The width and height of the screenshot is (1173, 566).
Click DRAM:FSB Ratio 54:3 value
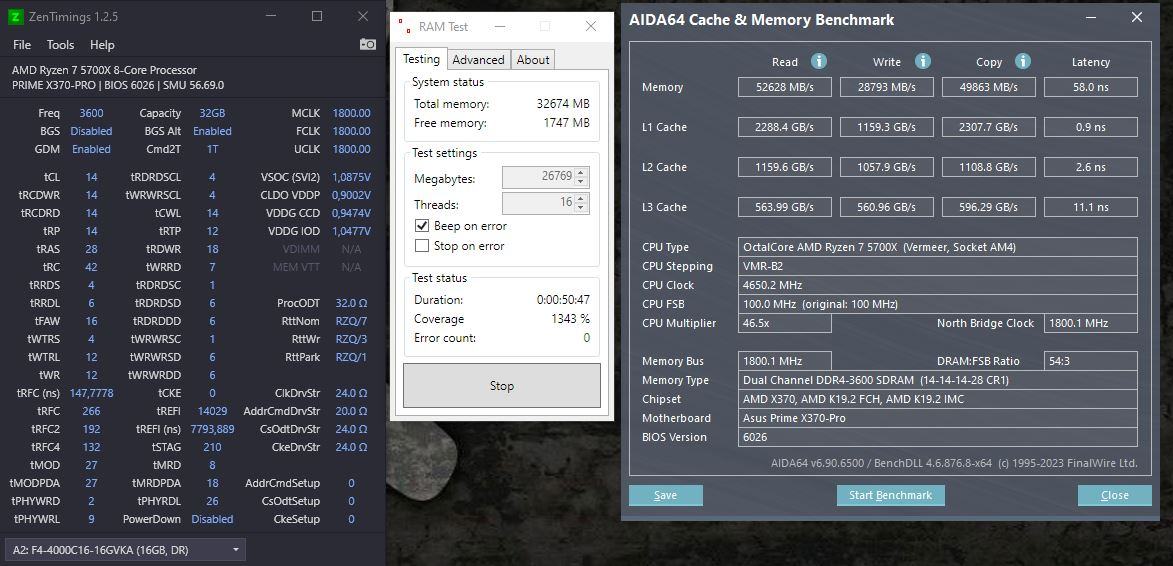(x=1091, y=361)
